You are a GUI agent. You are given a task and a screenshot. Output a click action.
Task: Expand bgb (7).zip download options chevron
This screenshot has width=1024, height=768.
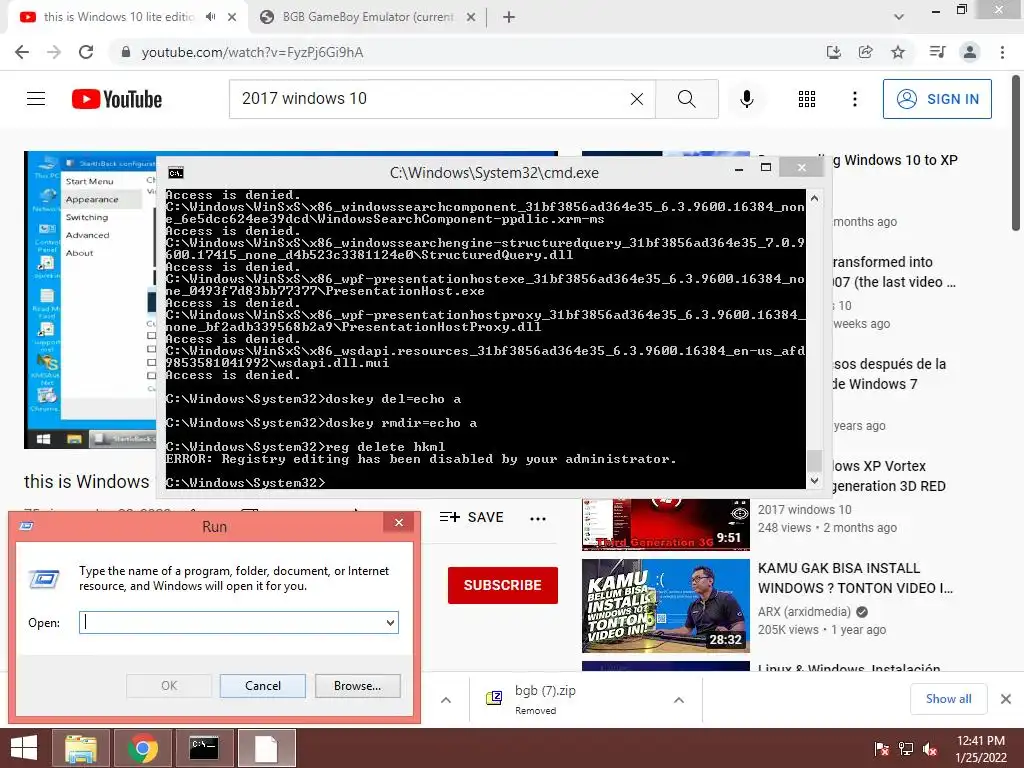click(679, 700)
